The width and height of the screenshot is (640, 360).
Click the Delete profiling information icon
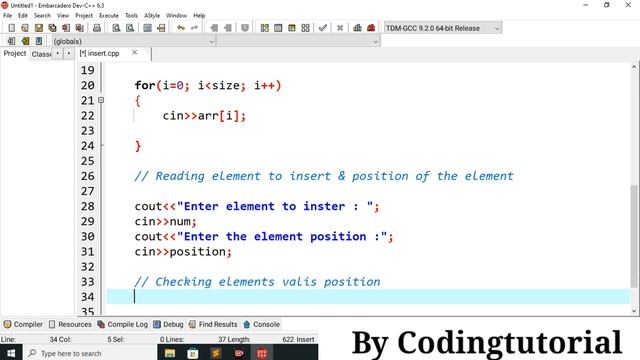tap(371, 28)
